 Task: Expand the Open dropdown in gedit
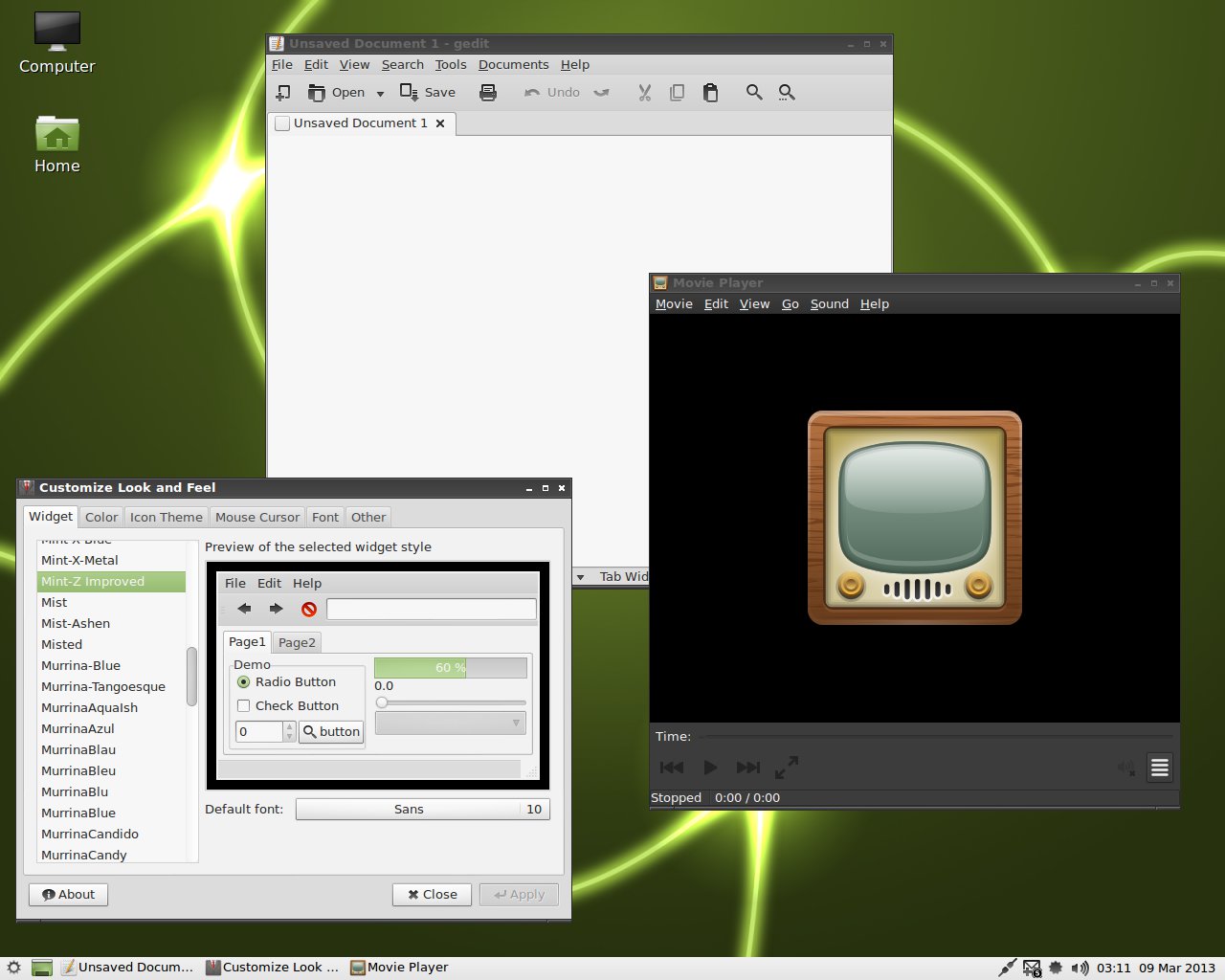pos(380,93)
